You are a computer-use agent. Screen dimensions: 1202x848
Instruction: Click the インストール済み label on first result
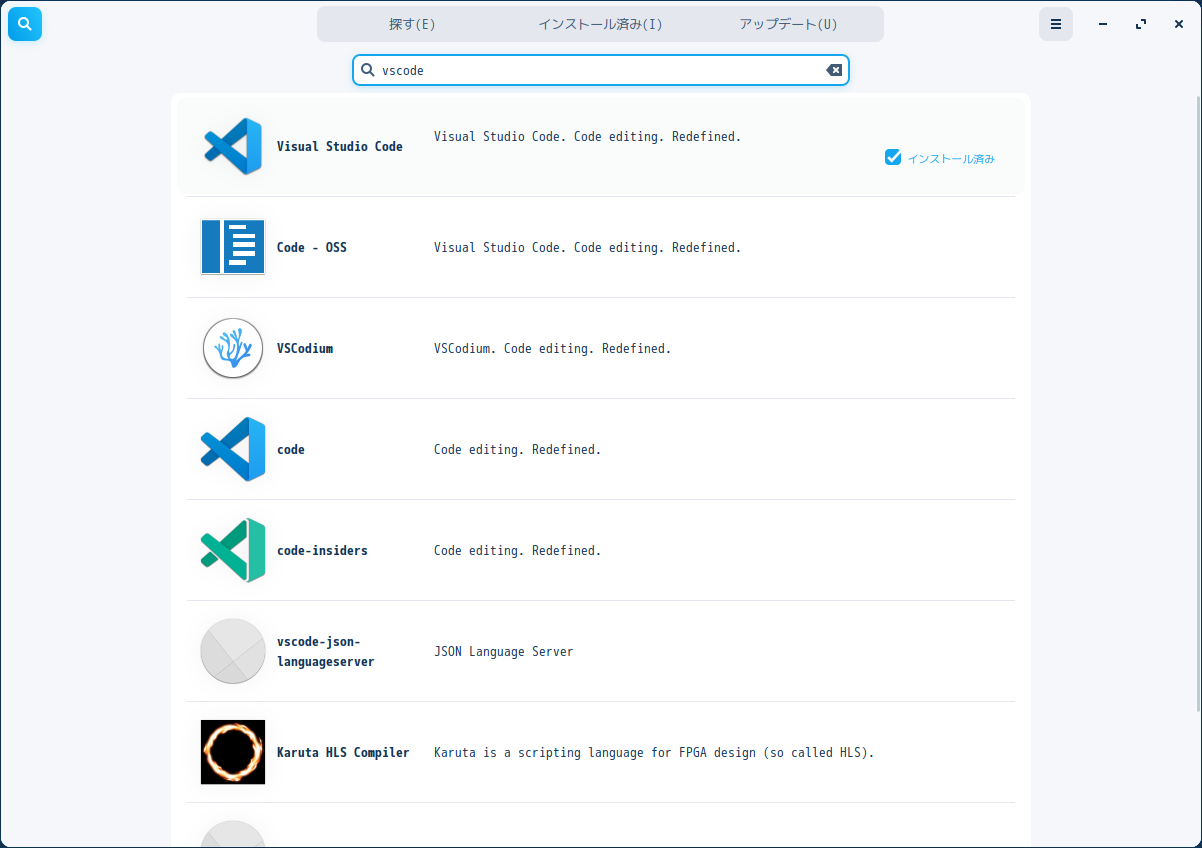pos(951,158)
